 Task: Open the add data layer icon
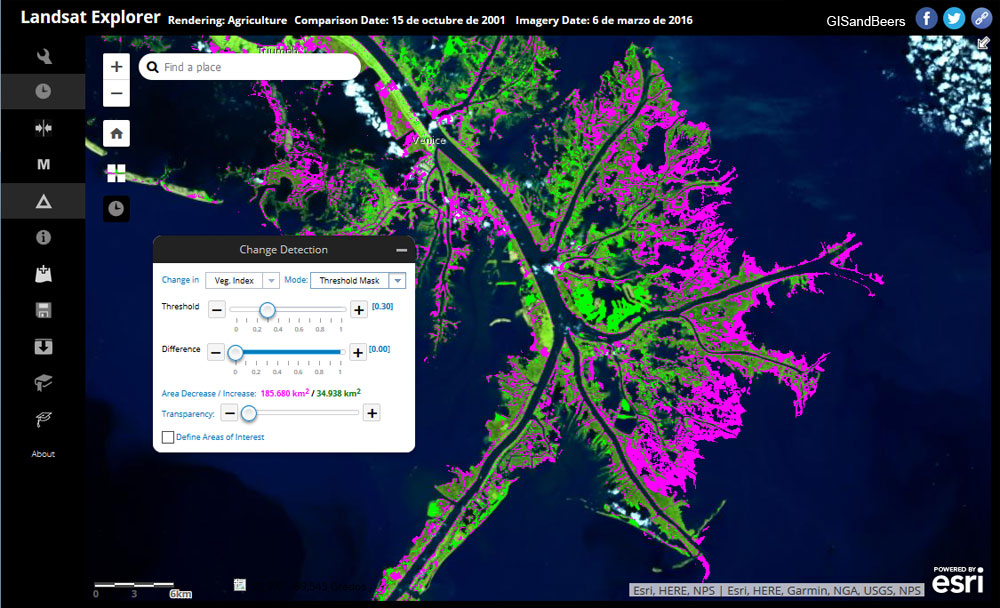(x=43, y=274)
